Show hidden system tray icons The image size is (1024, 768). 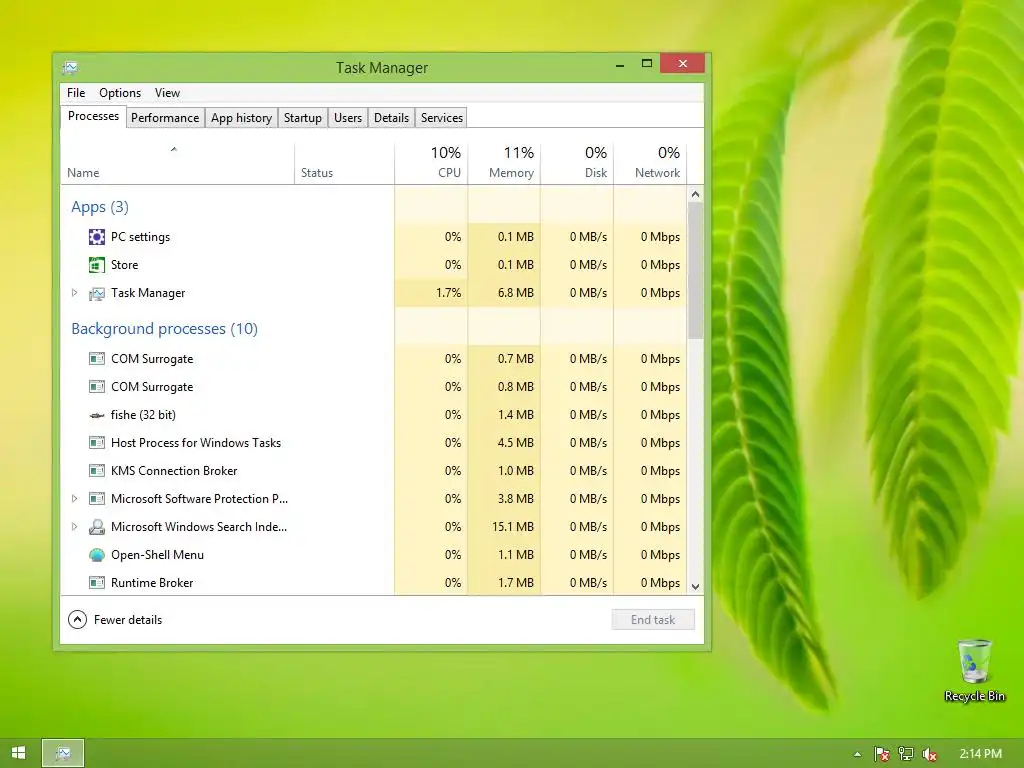point(857,754)
